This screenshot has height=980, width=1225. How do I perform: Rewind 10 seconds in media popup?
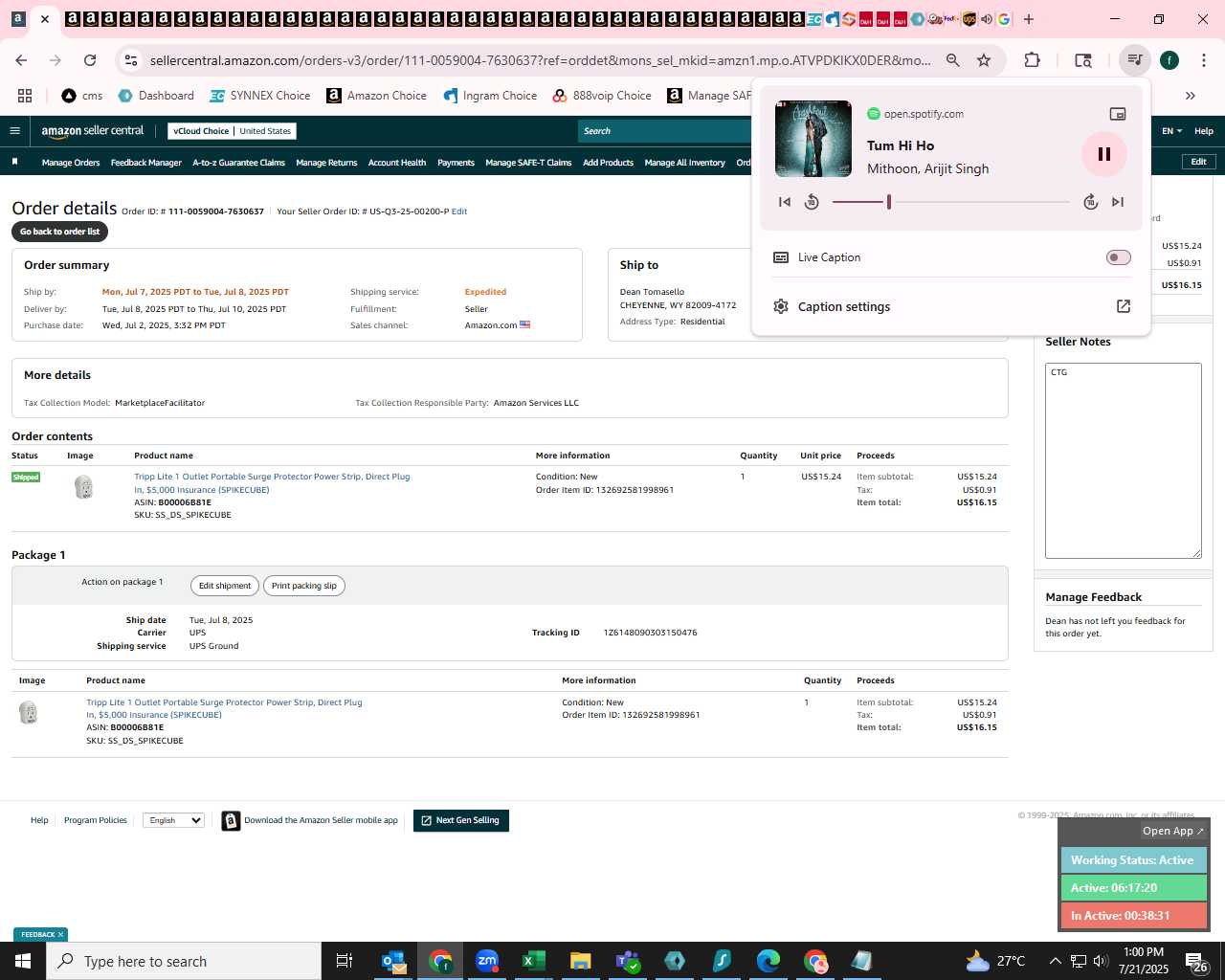coord(812,202)
